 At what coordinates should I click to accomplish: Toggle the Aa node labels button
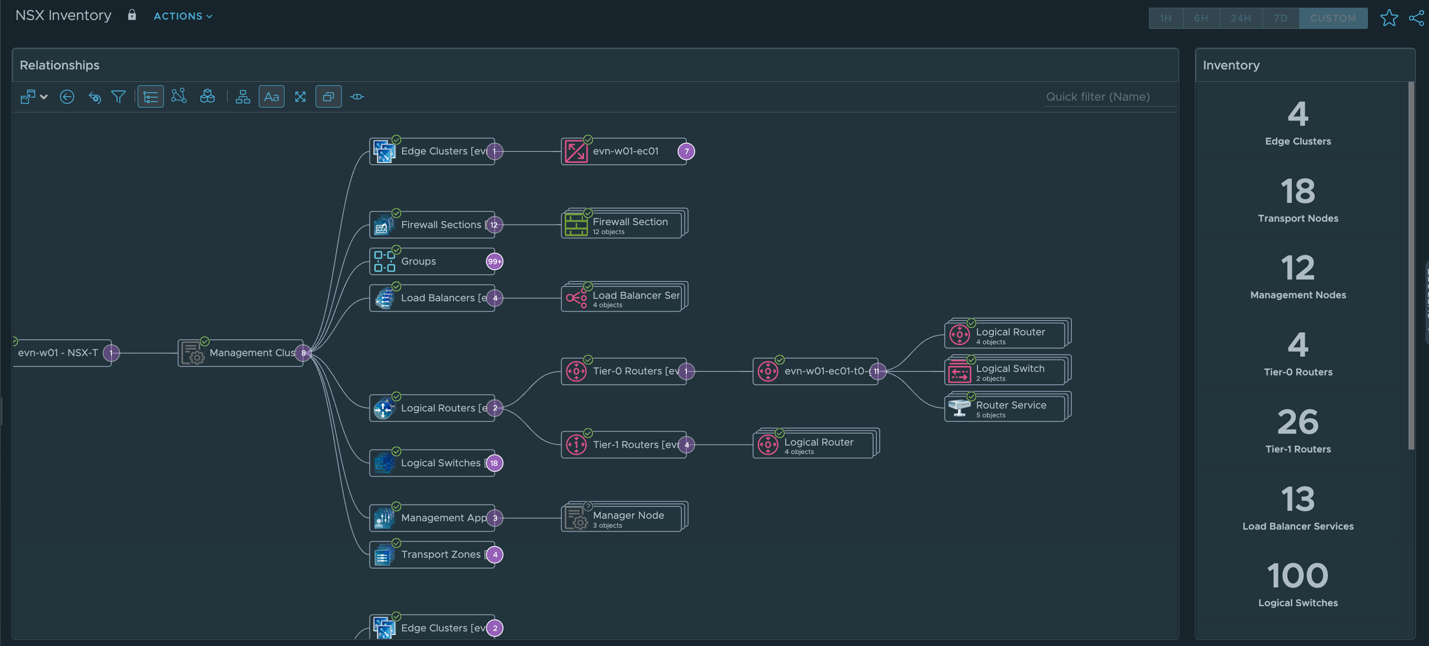click(x=271, y=97)
